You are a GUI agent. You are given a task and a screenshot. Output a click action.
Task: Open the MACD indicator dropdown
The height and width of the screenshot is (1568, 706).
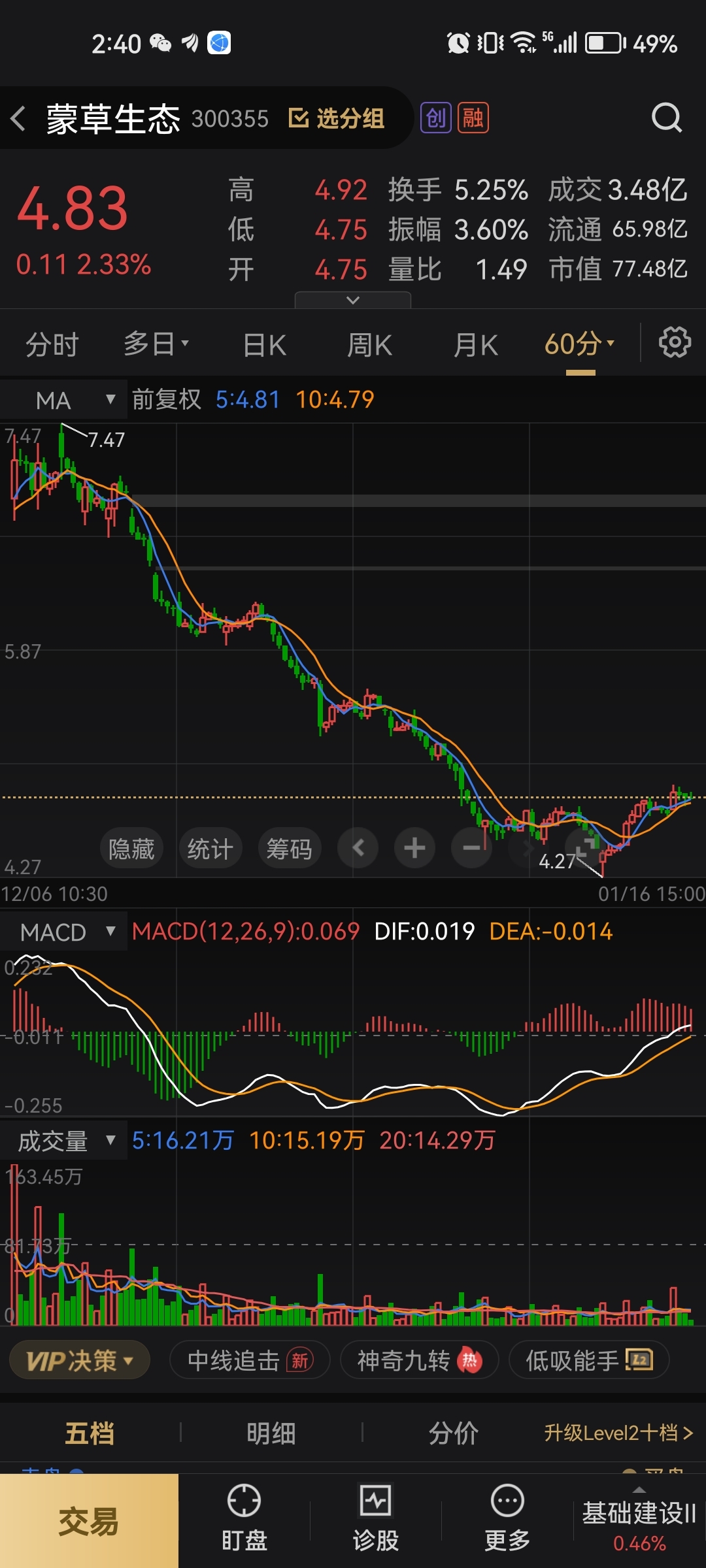[x=63, y=932]
